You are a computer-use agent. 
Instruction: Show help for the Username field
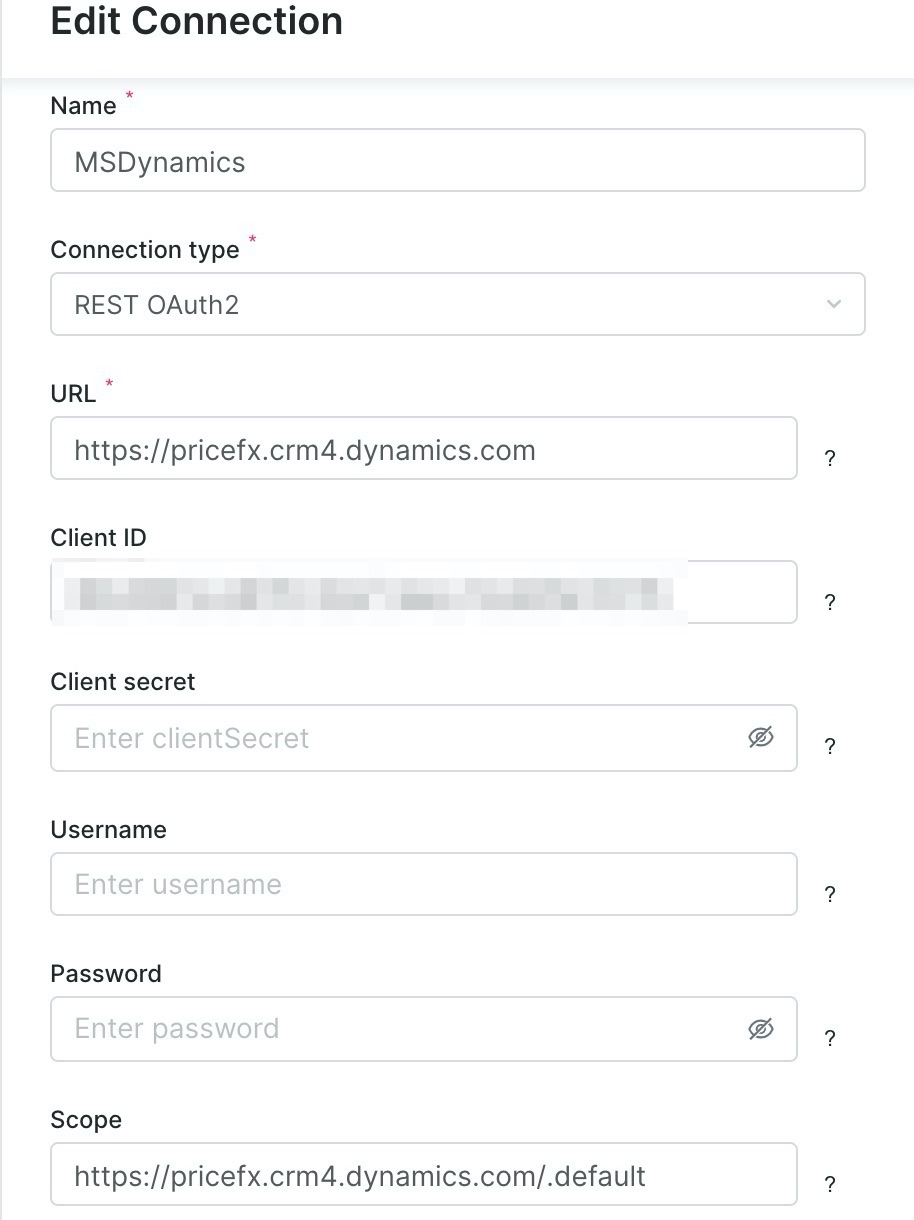point(829,894)
